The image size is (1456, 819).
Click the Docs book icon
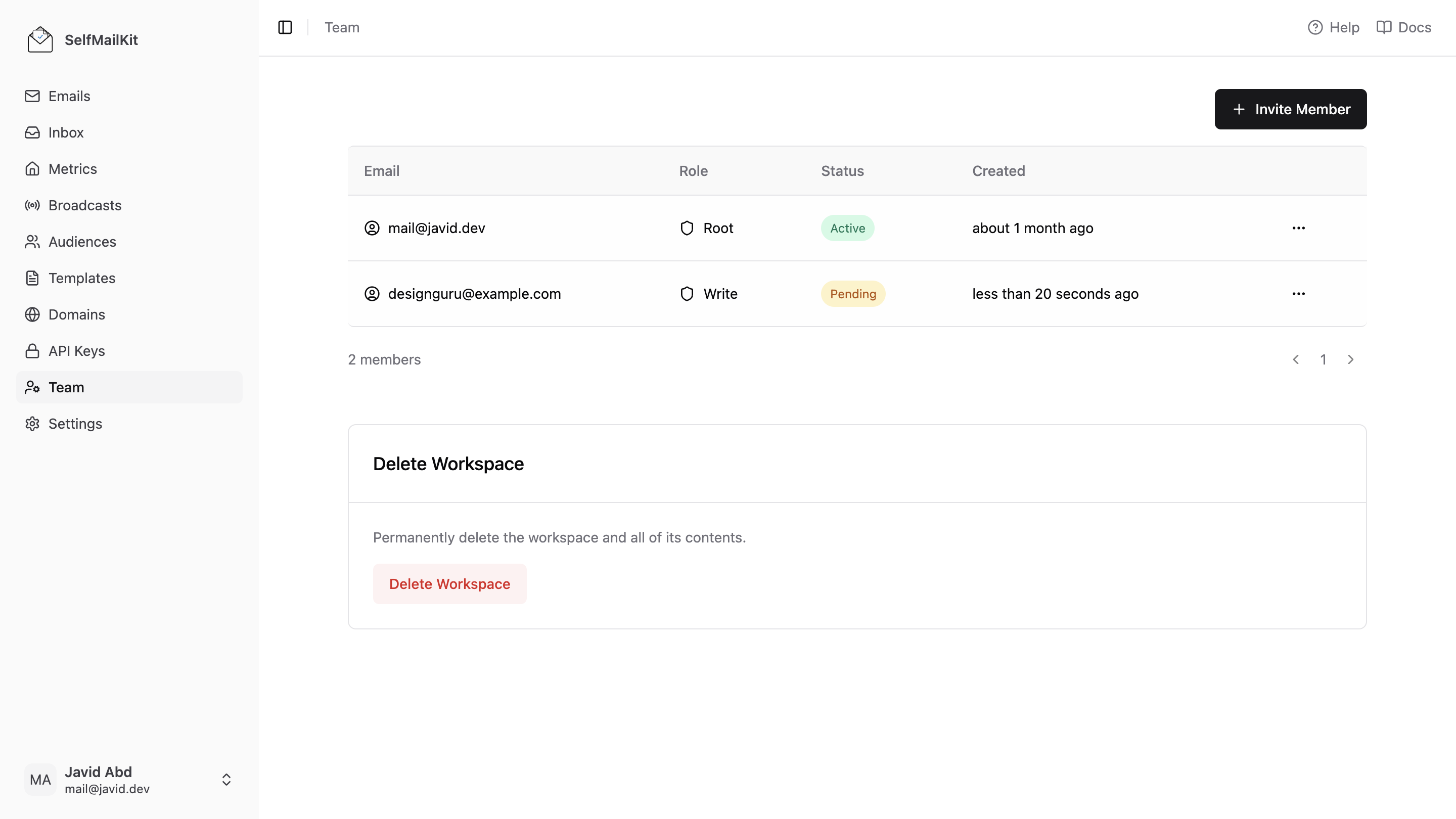coord(1384,27)
